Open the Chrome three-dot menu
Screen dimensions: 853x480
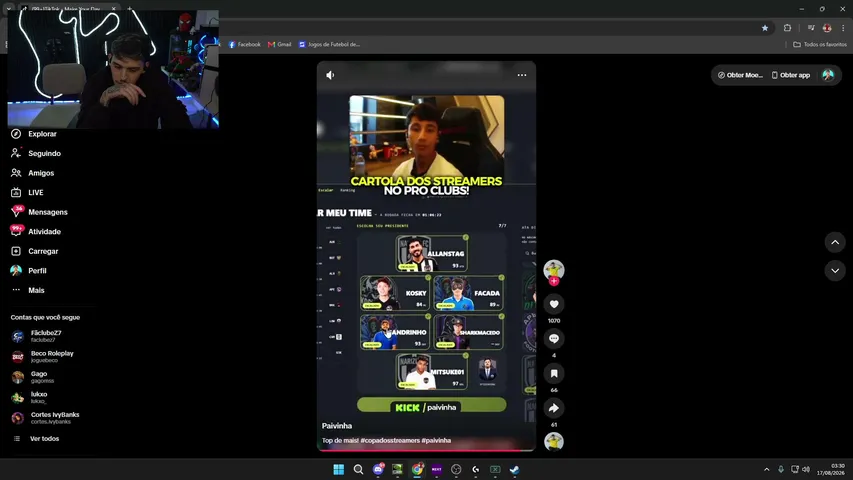click(843, 28)
